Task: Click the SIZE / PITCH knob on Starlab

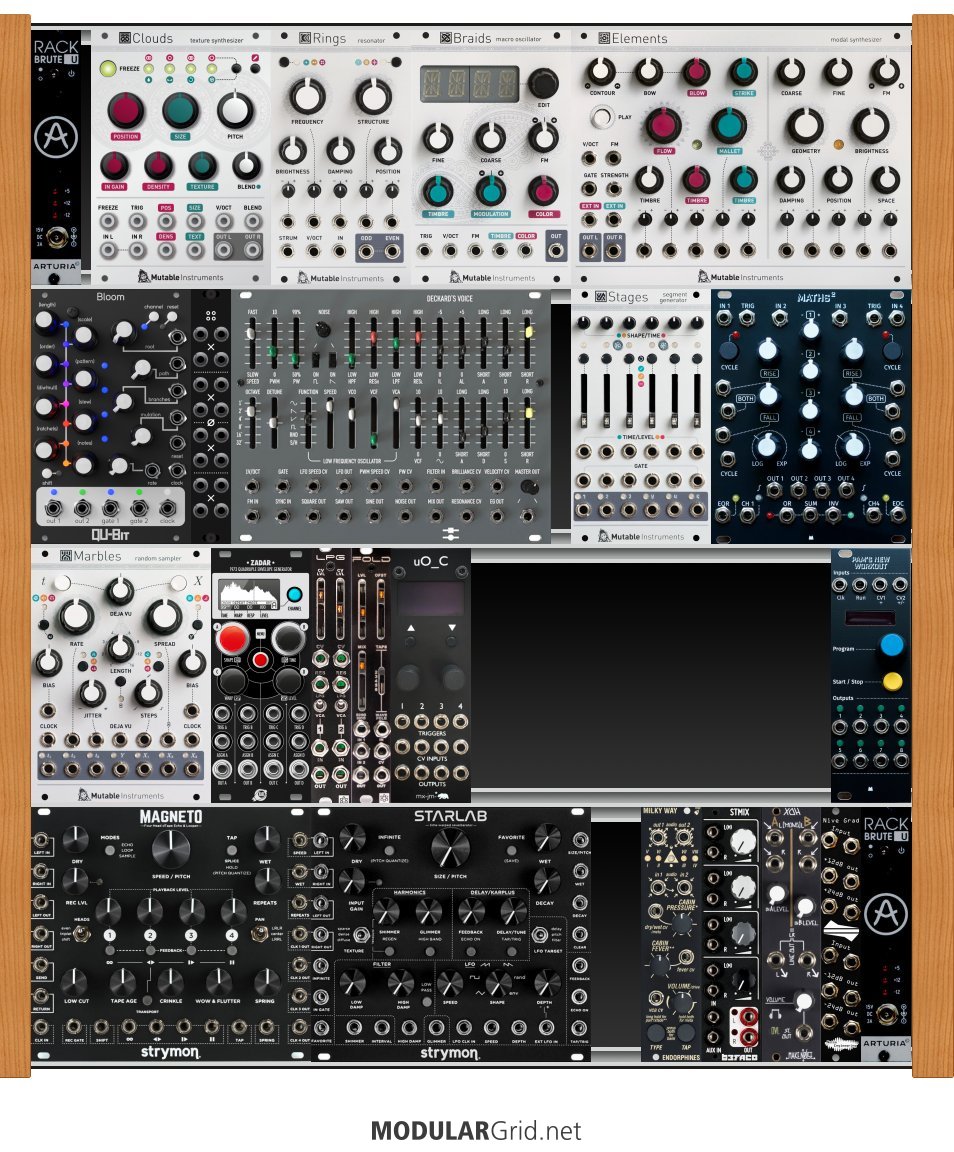Action: [449, 849]
